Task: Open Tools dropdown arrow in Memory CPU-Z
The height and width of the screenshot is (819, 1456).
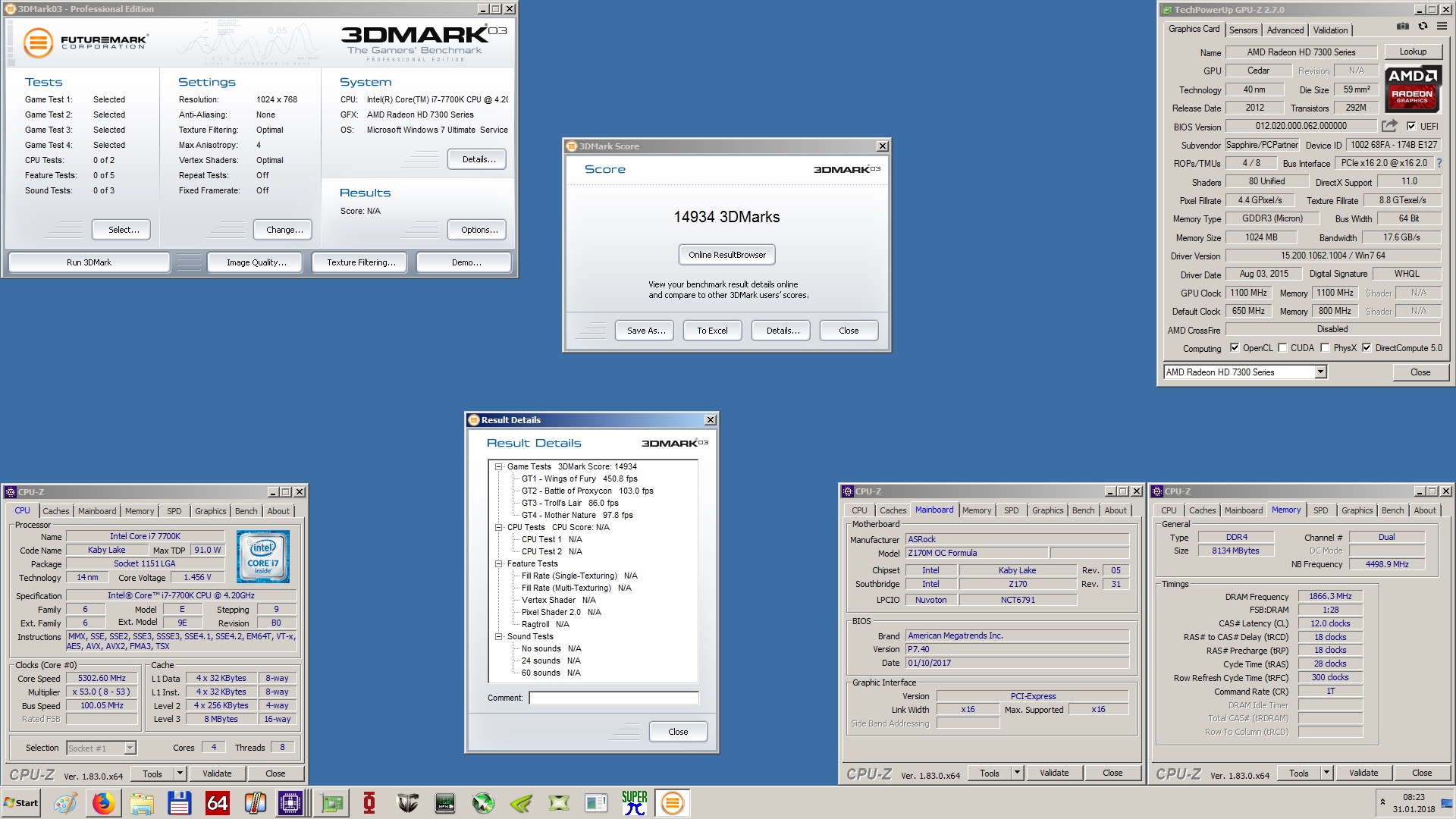Action: [1326, 773]
